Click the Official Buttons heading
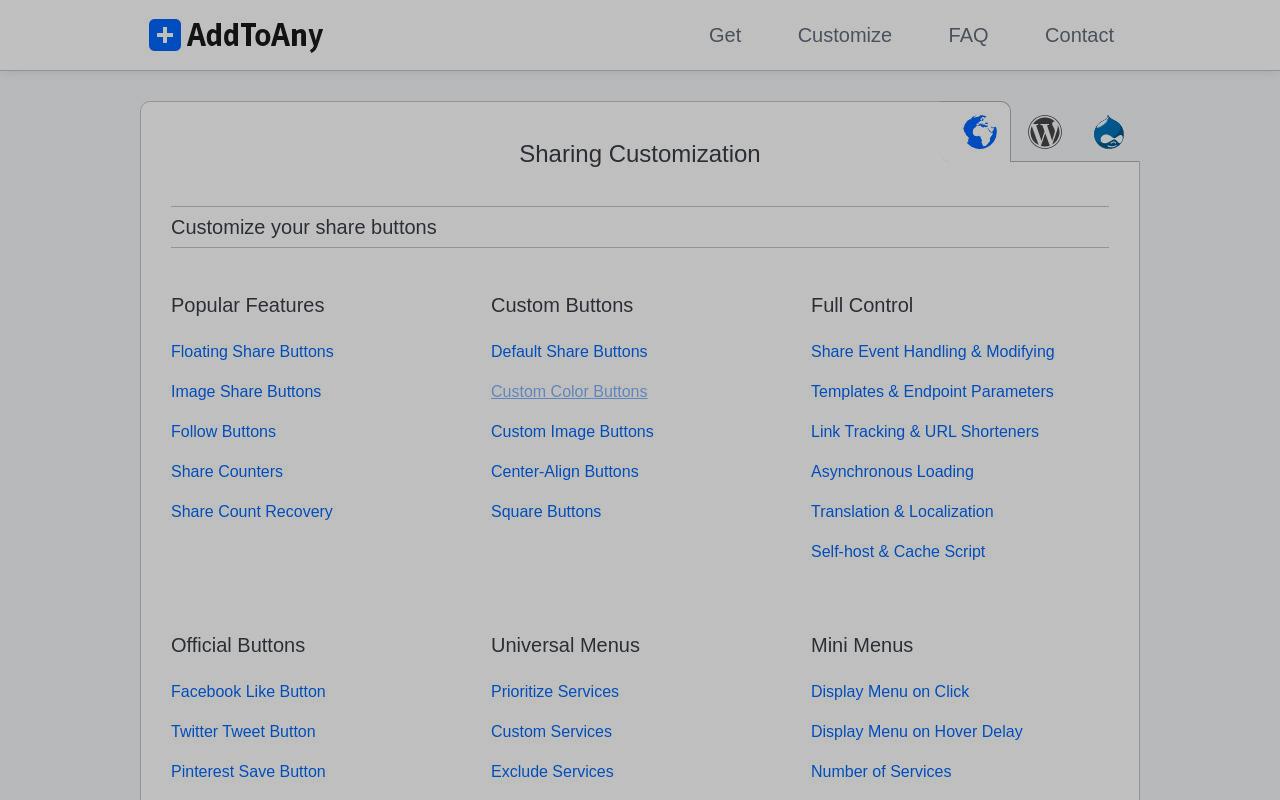The width and height of the screenshot is (1280, 800). (238, 645)
